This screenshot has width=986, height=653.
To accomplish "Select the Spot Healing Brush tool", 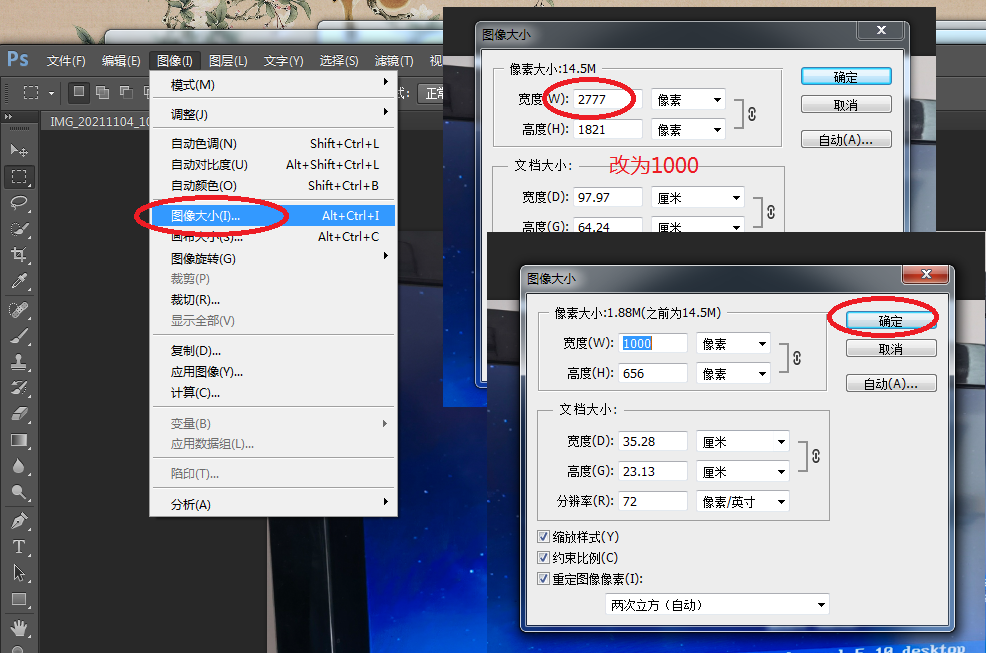I will pyautogui.click(x=19, y=310).
